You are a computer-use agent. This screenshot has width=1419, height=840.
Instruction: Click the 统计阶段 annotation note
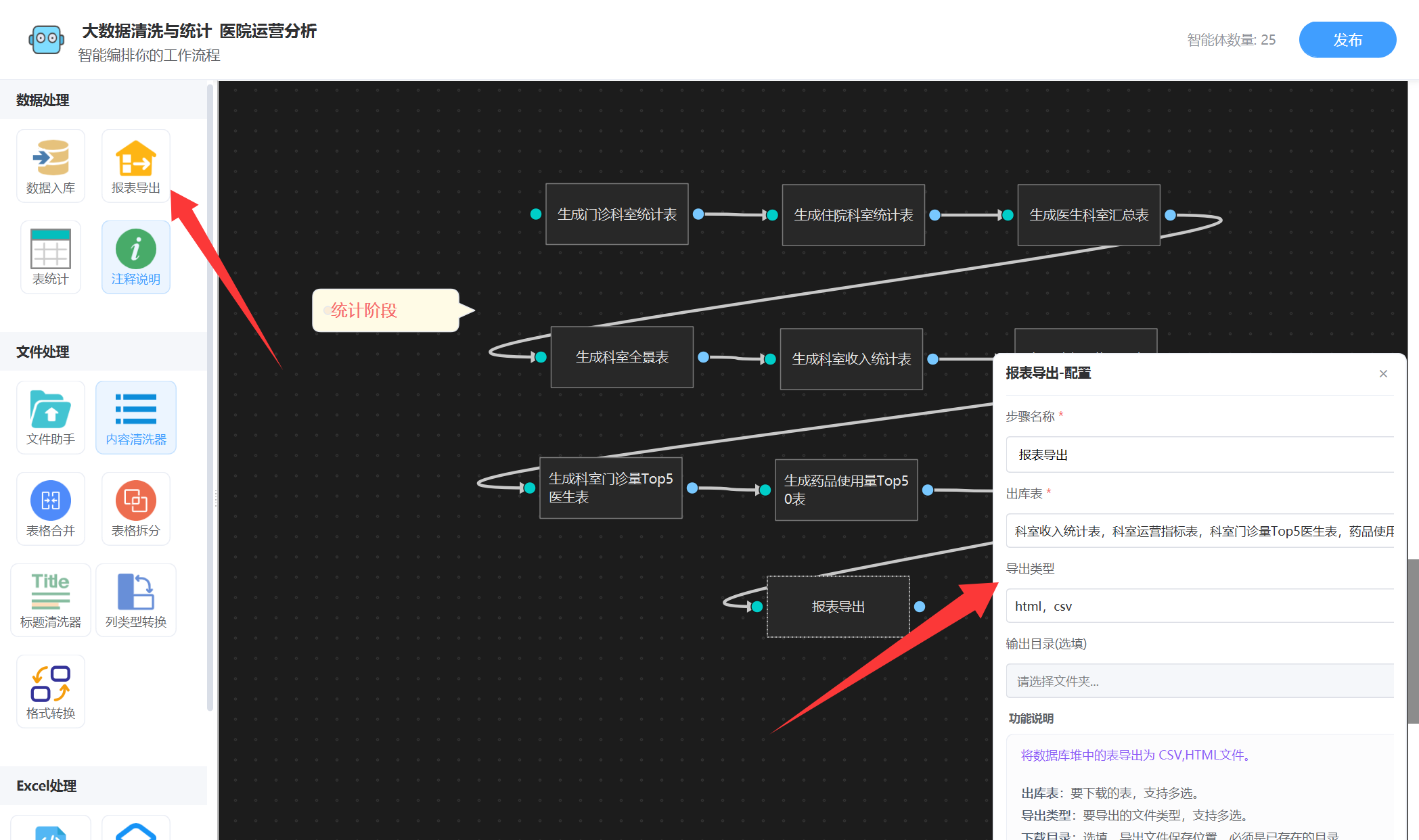pyautogui.click(x=386, y=310)
